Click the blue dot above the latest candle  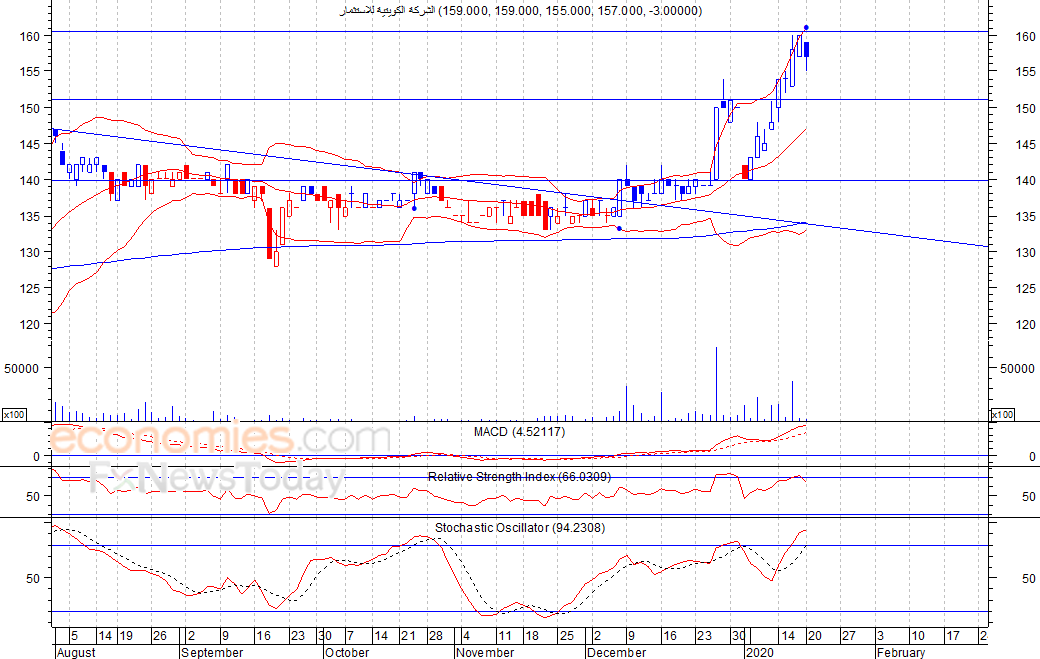point(806,27)
